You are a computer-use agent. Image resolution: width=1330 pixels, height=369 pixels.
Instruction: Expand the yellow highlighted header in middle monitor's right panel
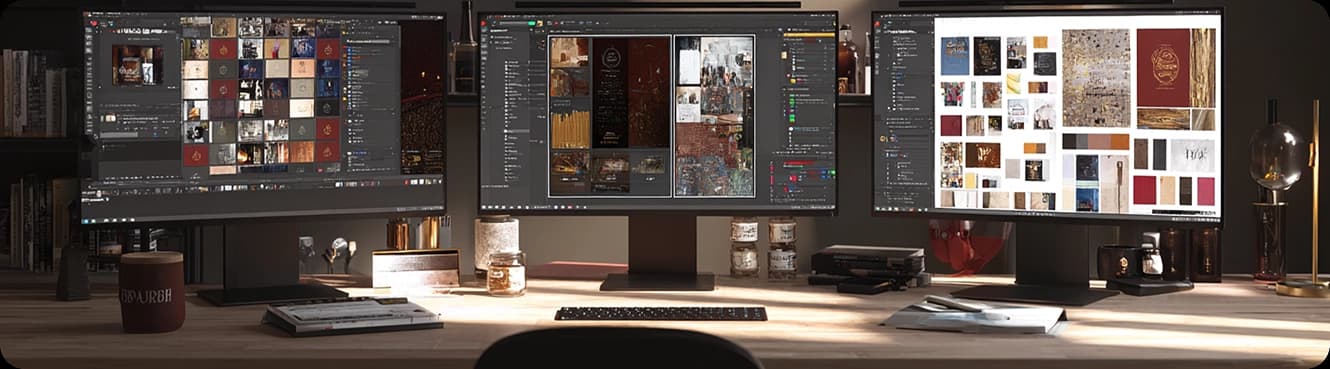click(809, 36)
